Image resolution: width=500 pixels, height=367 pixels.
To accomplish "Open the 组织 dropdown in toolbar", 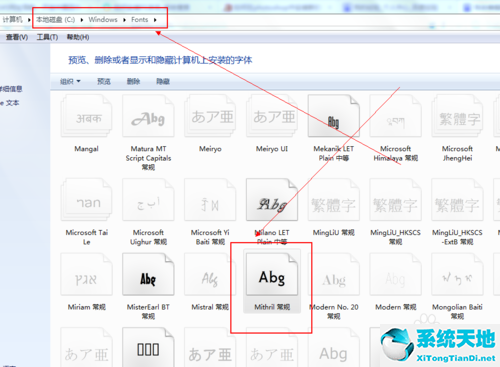I will pyautogui.click(x=70, y=81).
